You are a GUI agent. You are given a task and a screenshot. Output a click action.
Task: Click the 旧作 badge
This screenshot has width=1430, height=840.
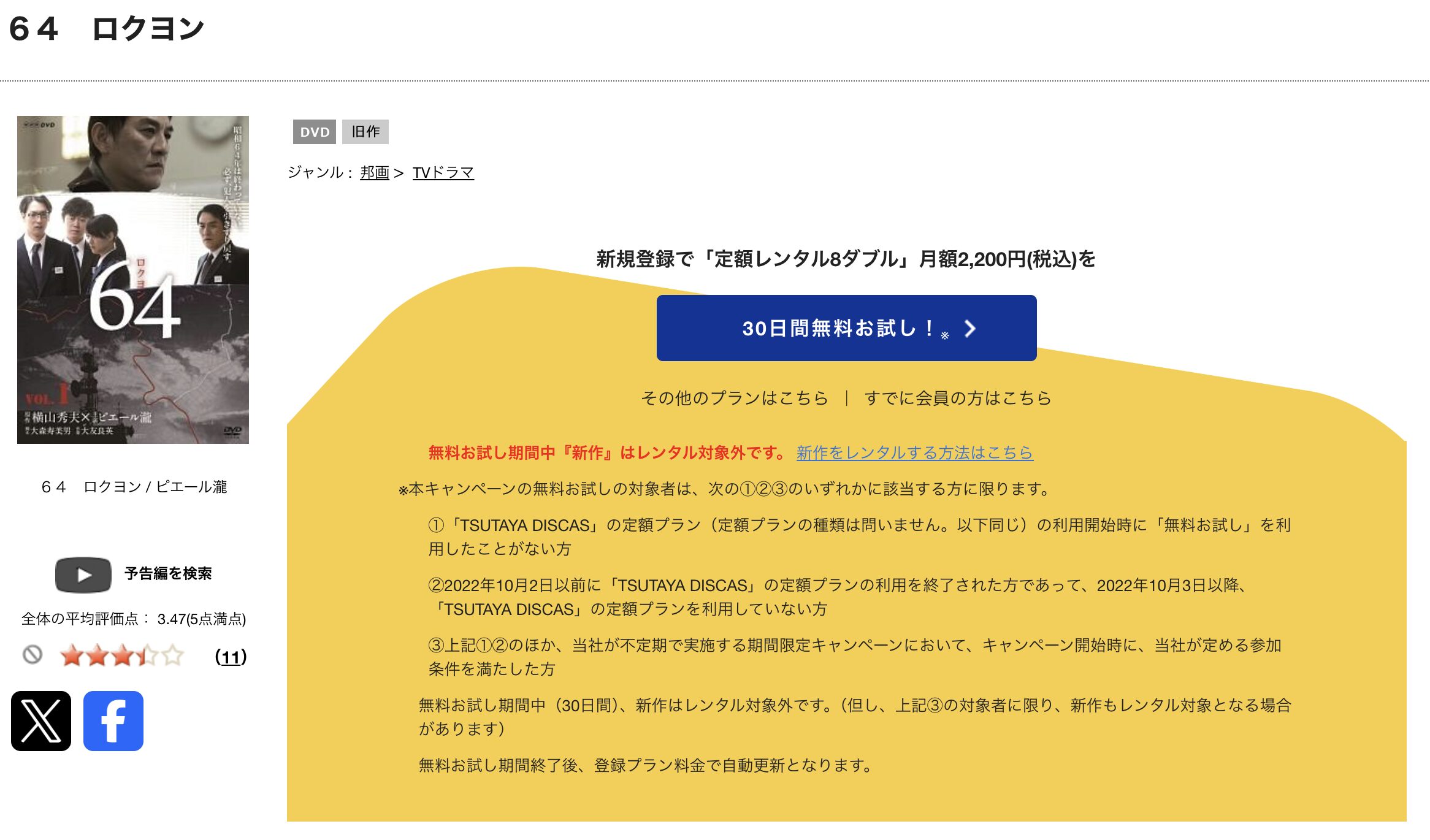[365, 132]
